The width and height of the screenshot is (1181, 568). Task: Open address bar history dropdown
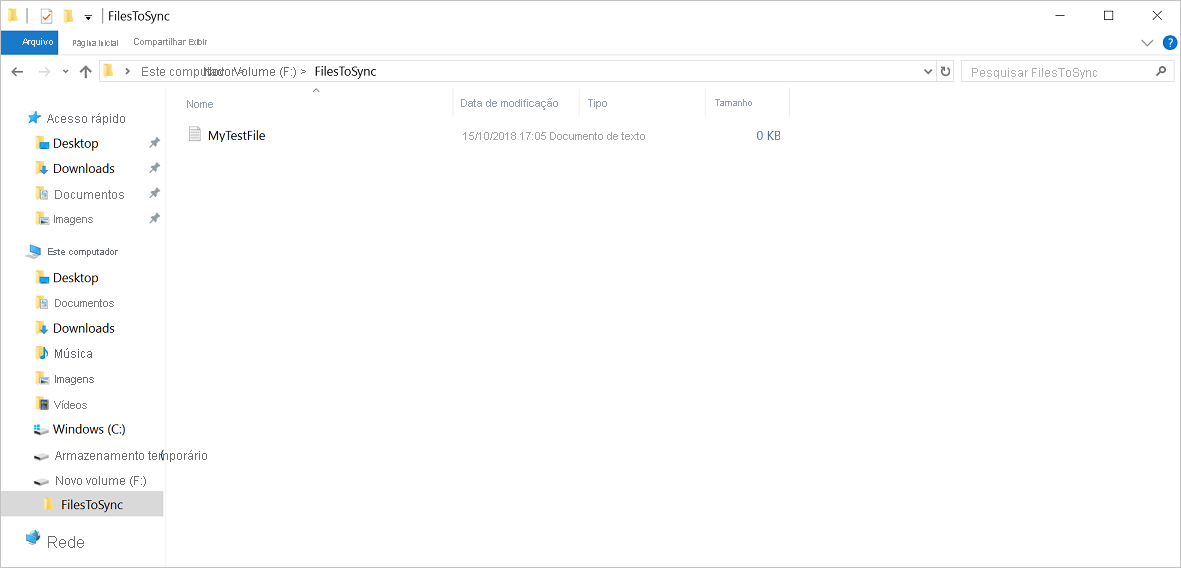(x=928, y=72)
